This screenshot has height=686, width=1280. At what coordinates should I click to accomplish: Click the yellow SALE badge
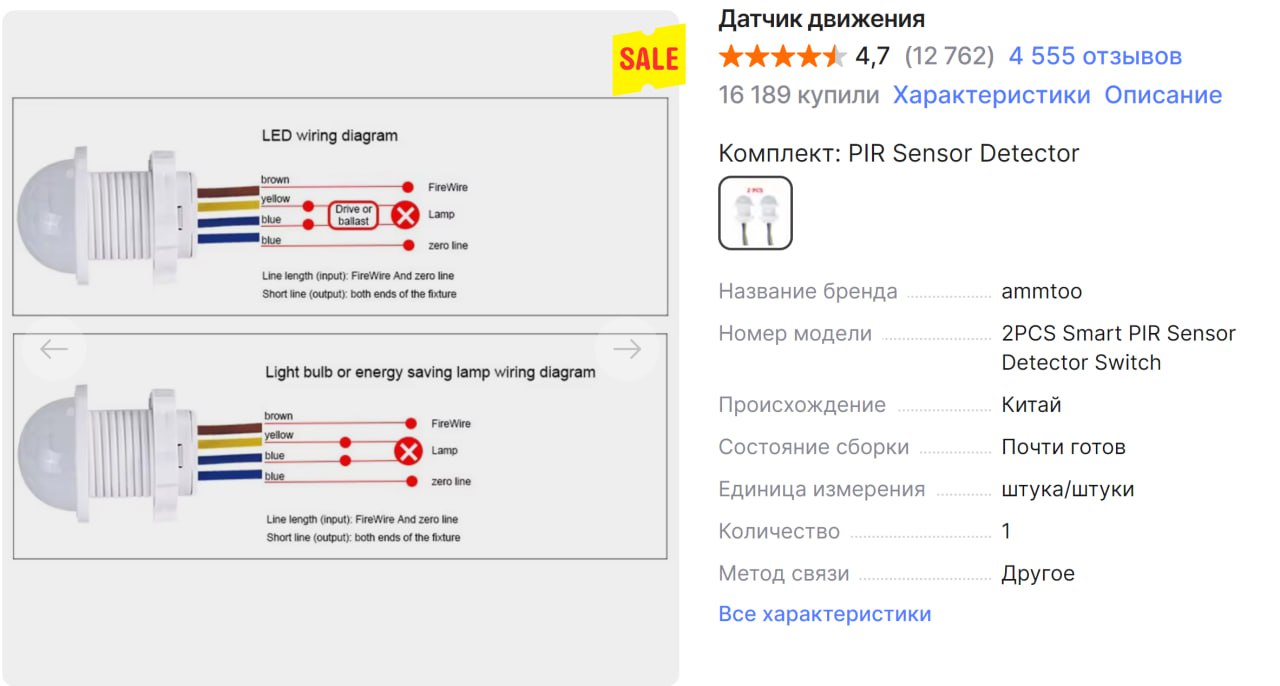point(647,58)
